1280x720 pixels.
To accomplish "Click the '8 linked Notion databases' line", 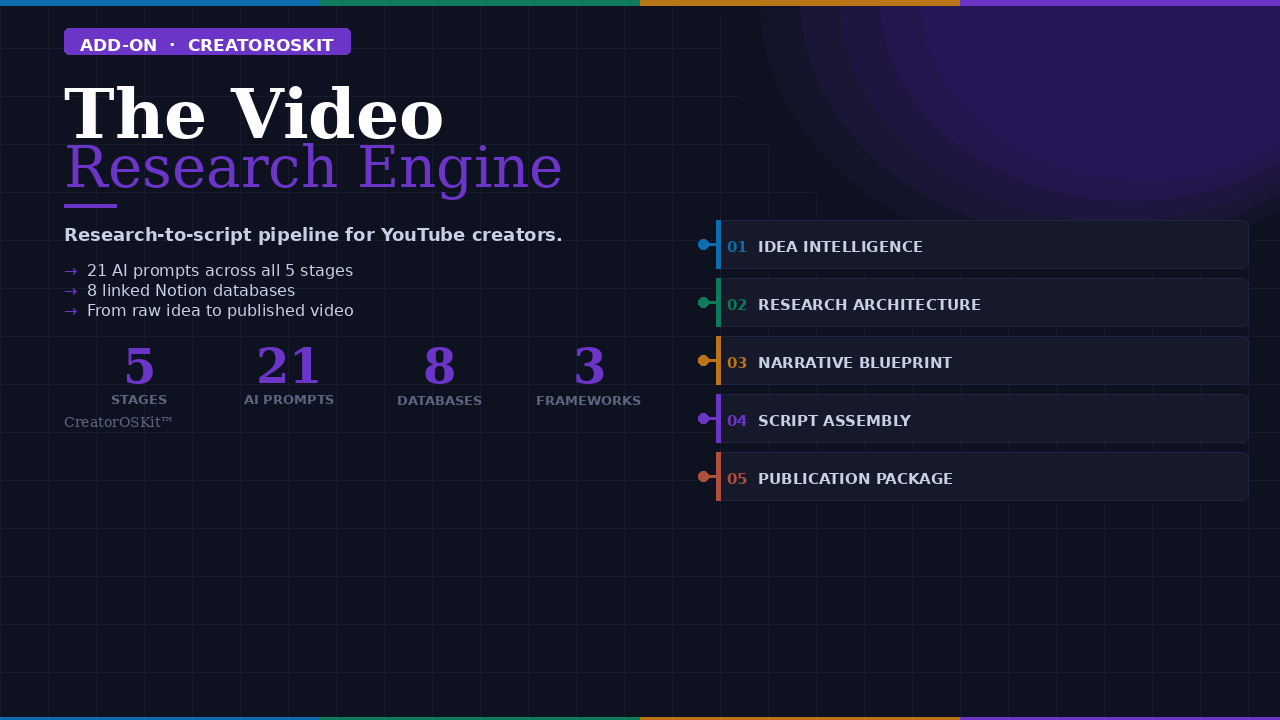I will click(191, 291).
